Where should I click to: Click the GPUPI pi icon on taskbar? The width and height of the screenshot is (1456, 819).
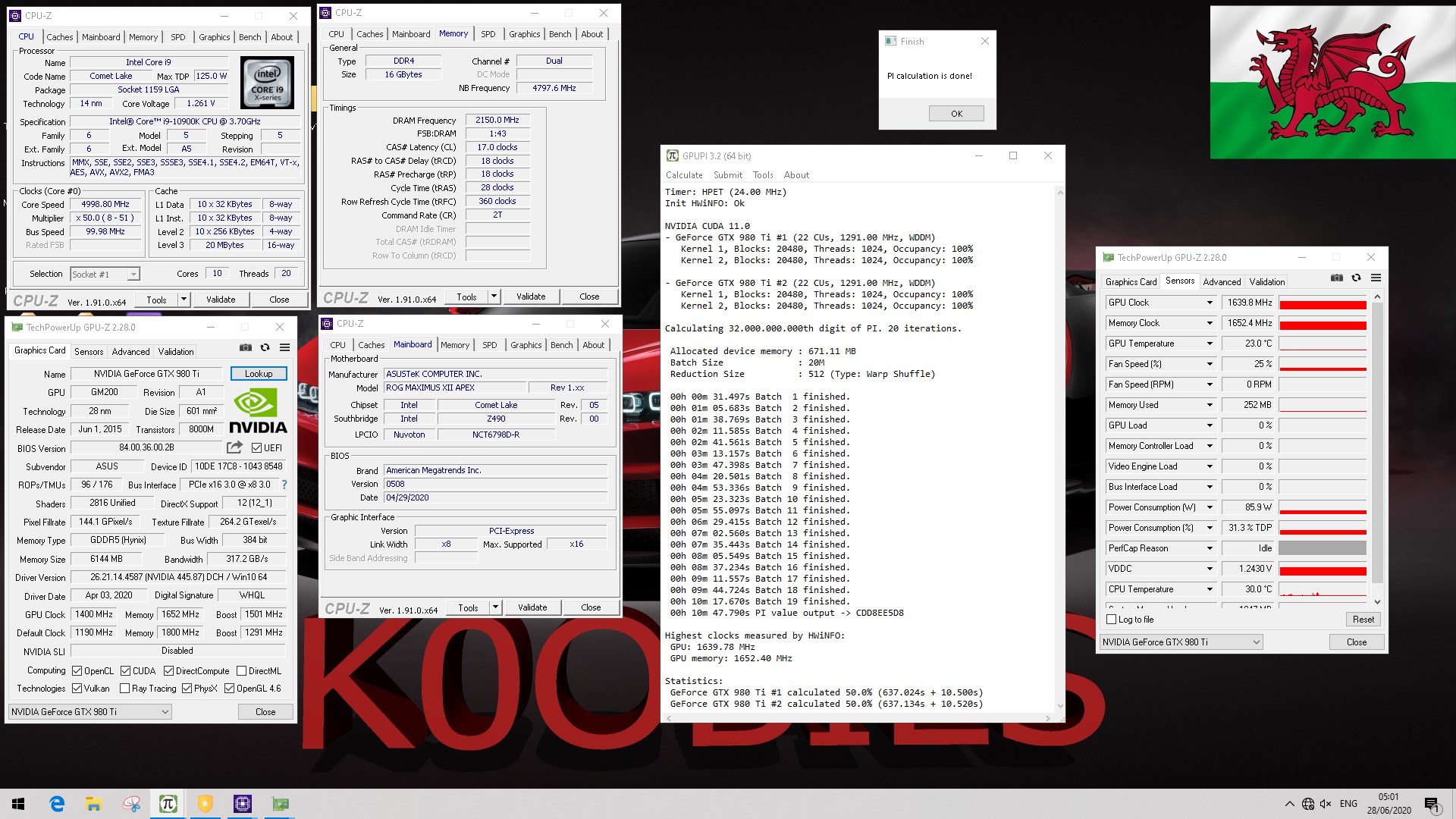168,804
